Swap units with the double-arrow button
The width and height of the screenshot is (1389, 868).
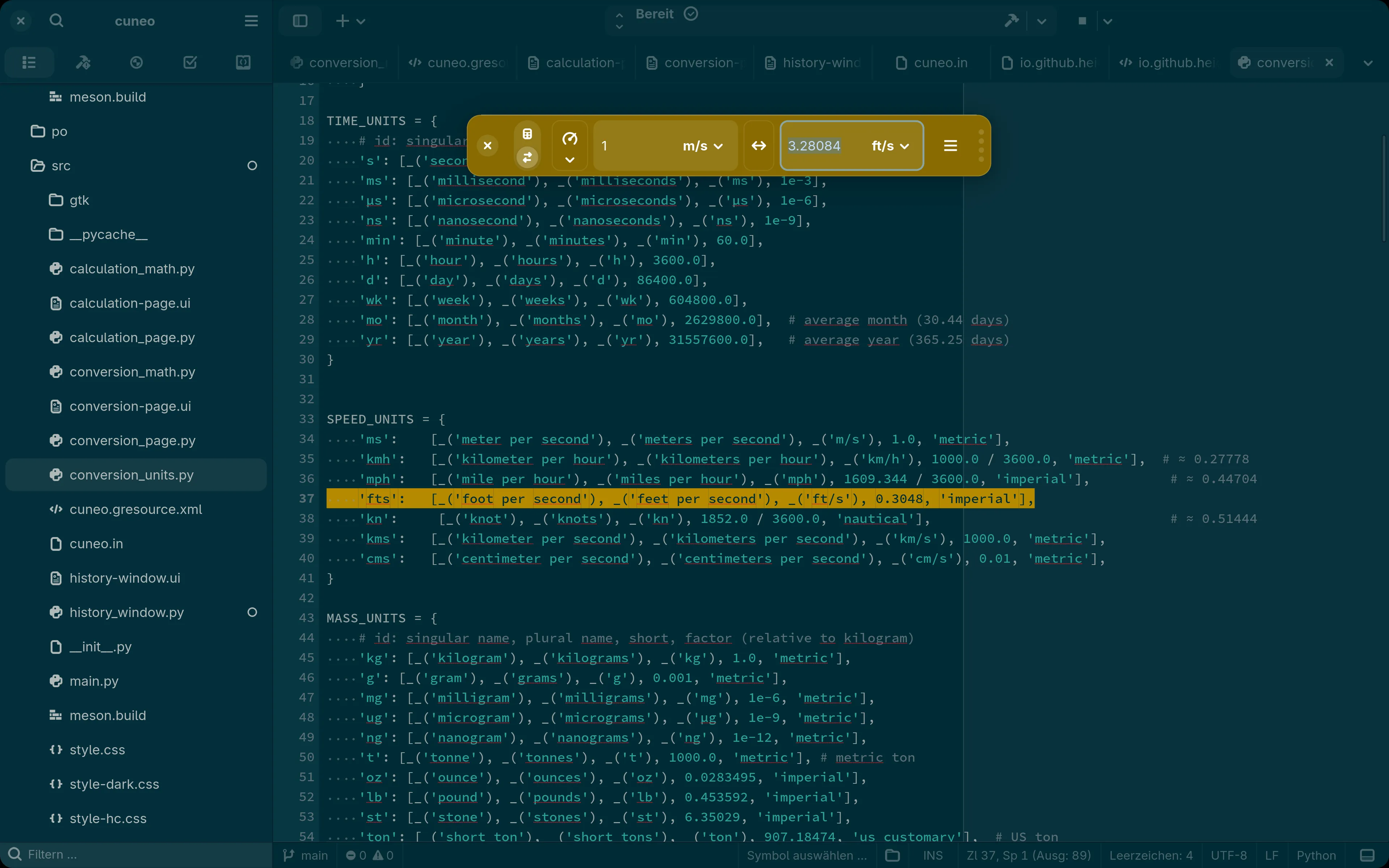pos(759,146)
